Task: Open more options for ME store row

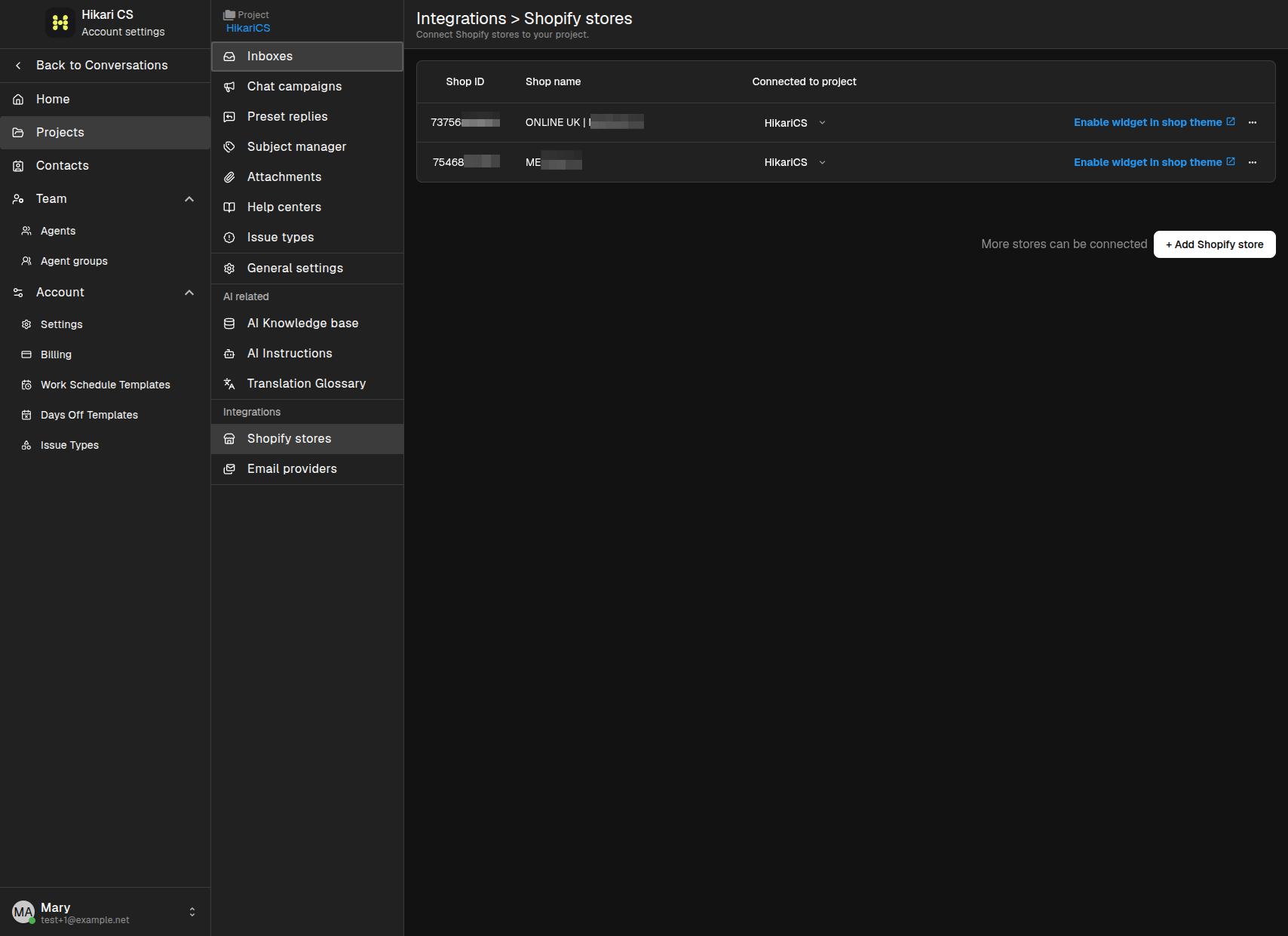Action: click(x=1253, y=162)
